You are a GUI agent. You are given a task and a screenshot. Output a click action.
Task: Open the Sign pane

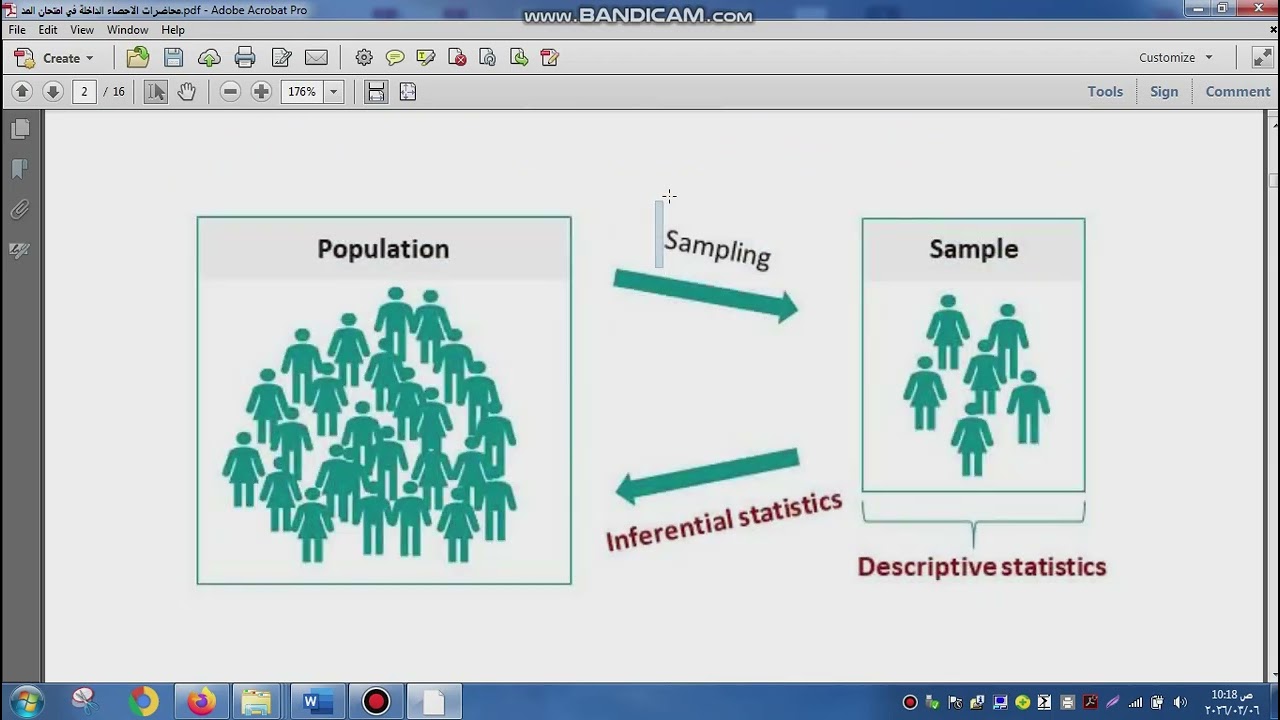tap(1164, 91)
